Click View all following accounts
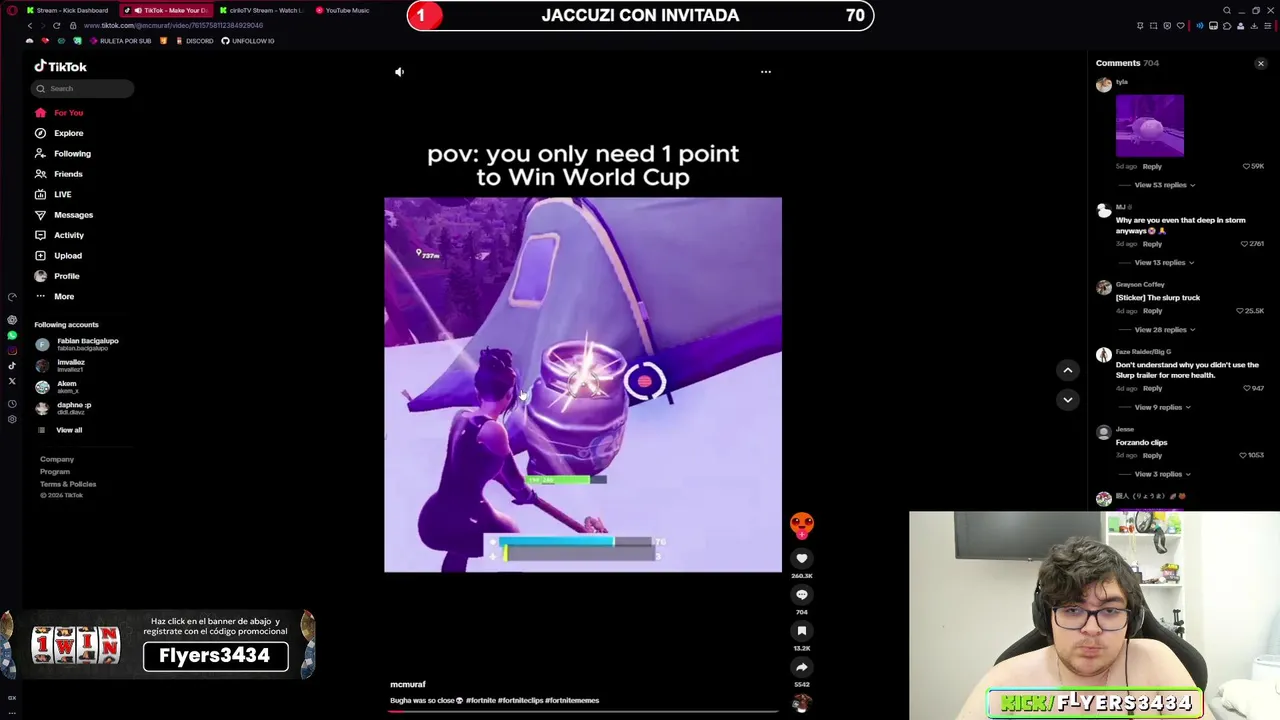 click(x=68, y=430)
